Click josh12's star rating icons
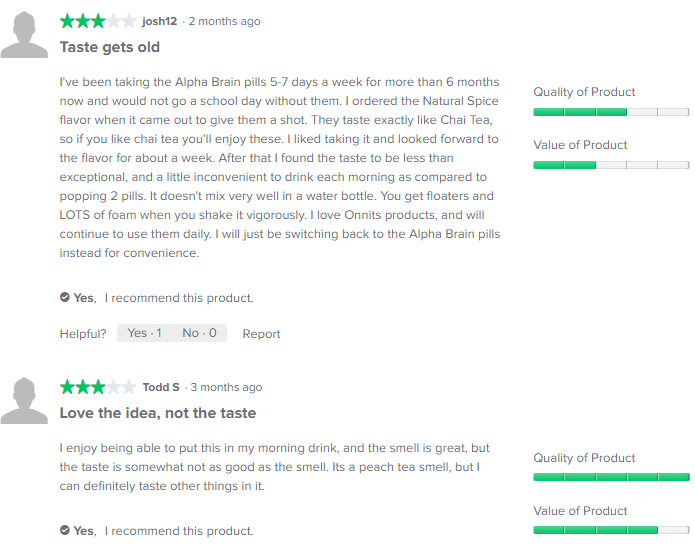 point(97,21)
